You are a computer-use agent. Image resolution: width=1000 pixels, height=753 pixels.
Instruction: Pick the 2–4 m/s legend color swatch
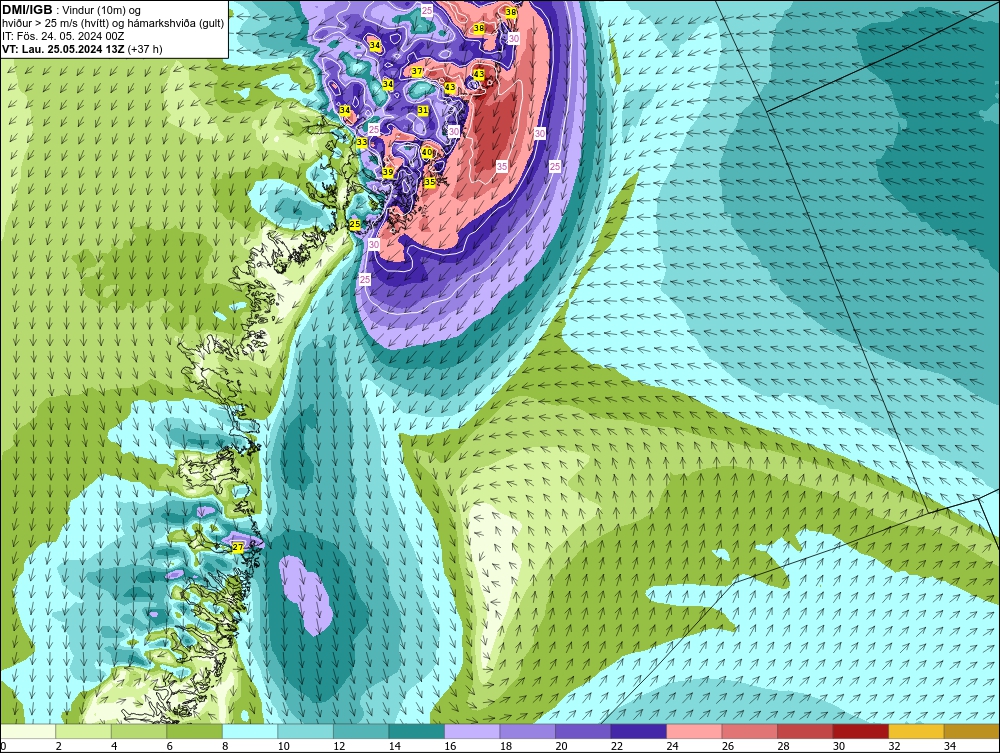coord(84,731)
